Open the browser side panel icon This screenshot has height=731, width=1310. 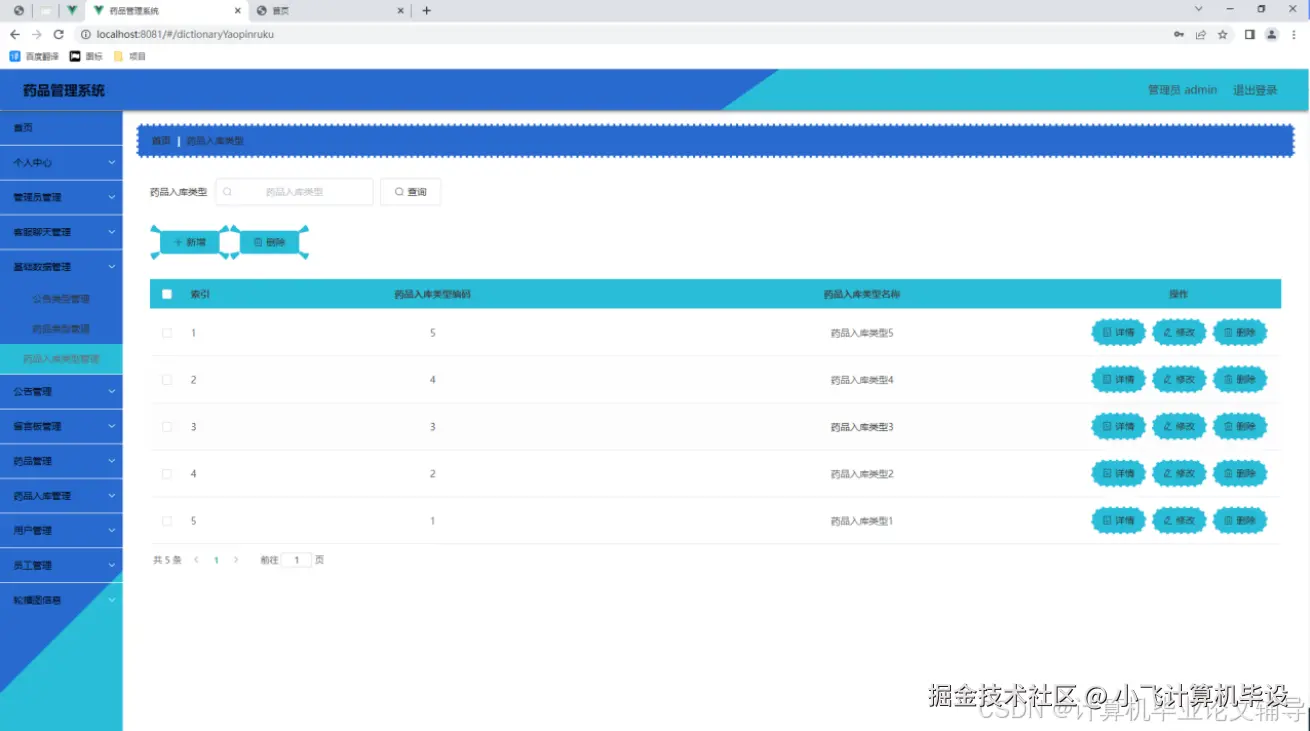[1250, 34]
